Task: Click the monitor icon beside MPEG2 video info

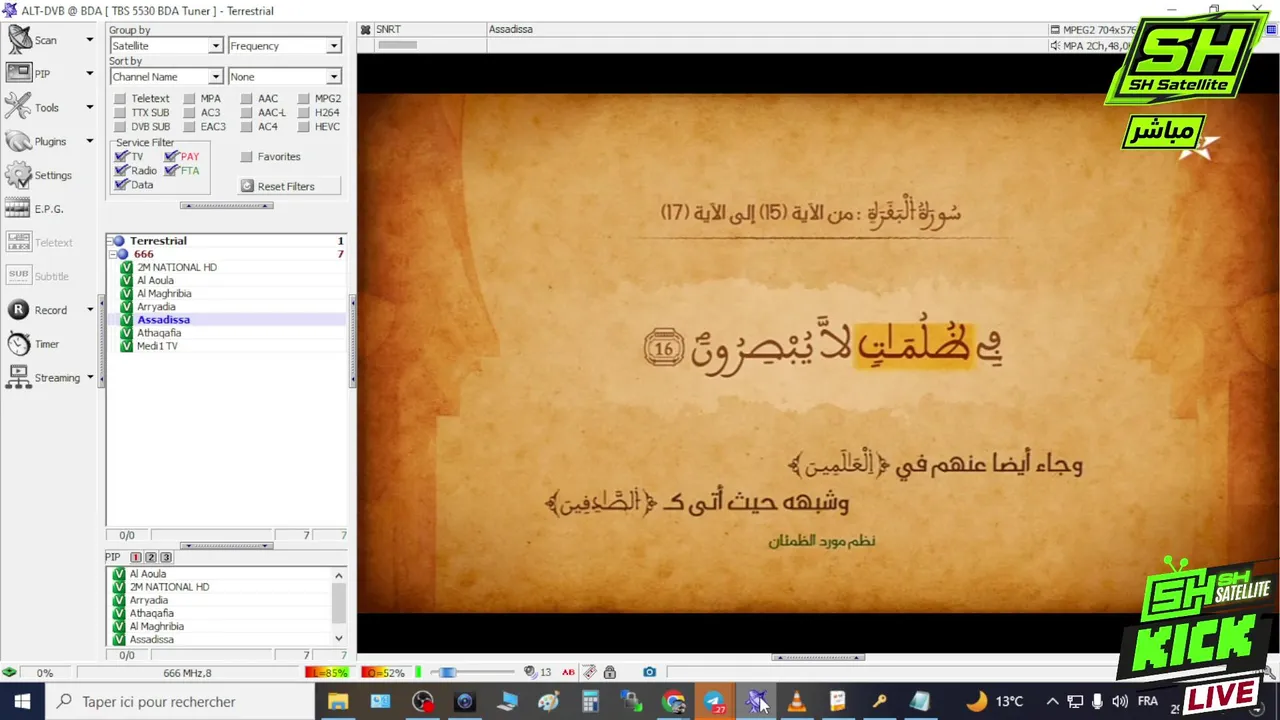Action: click(1055, 30)
